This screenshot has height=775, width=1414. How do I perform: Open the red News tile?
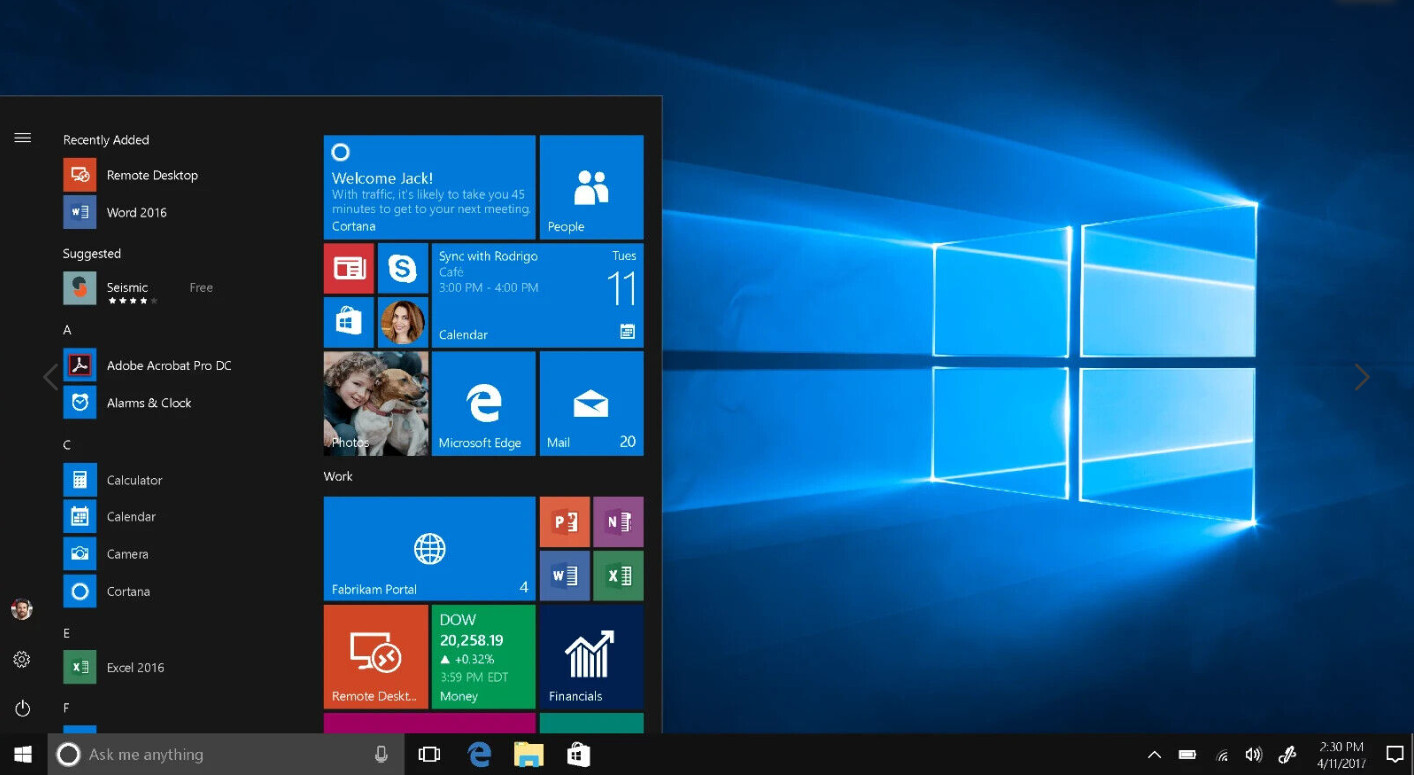coord(349,268)
